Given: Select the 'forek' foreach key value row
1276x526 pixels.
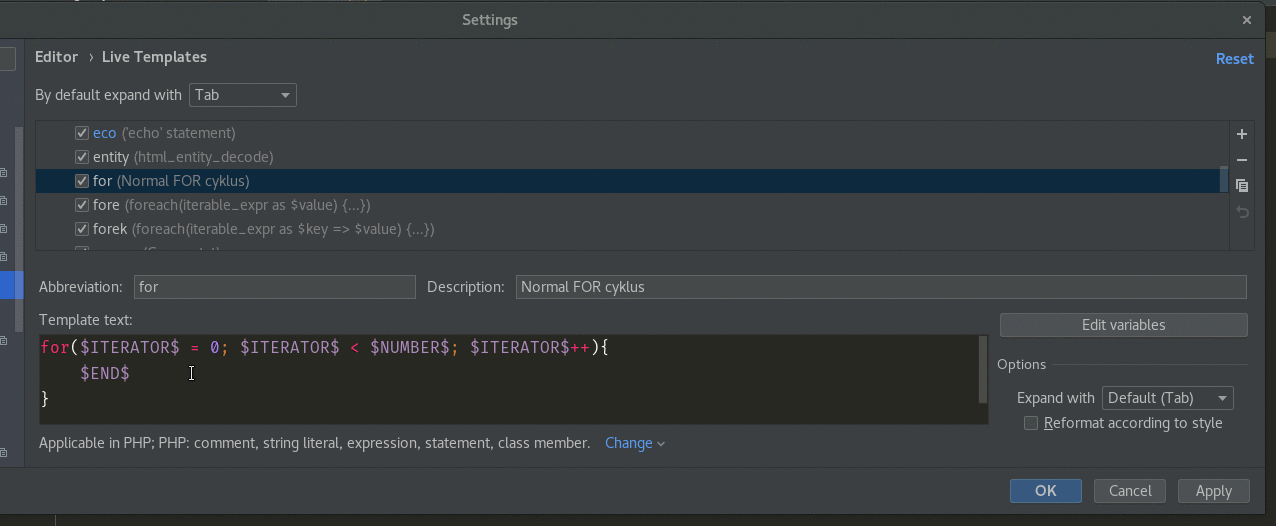Looking at the screenshot, I should pos(631,229).
